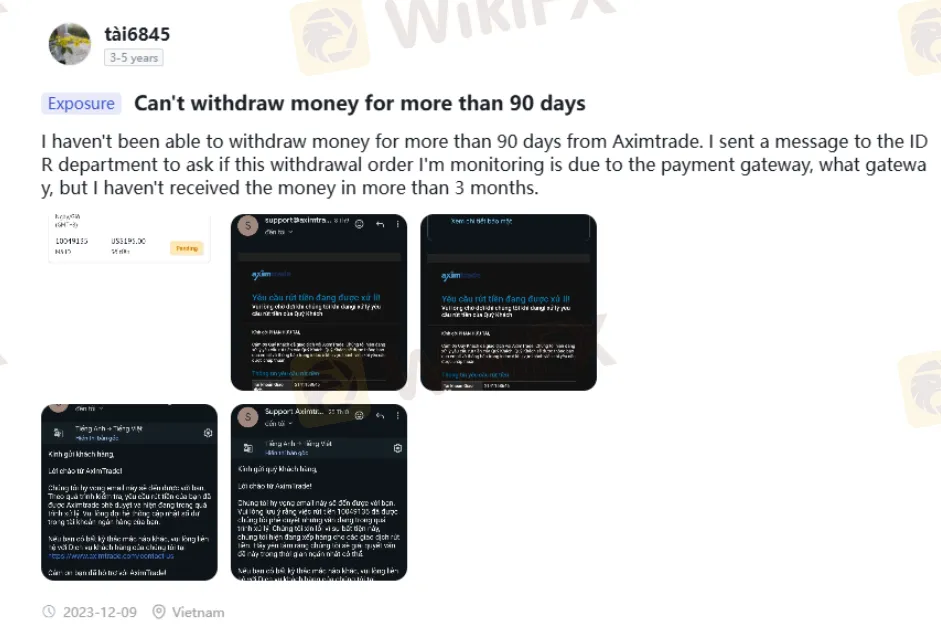941x632 pixels.
Task: Click the reply arrow in Support Aximtrade email below
Action: coord(380,415)
